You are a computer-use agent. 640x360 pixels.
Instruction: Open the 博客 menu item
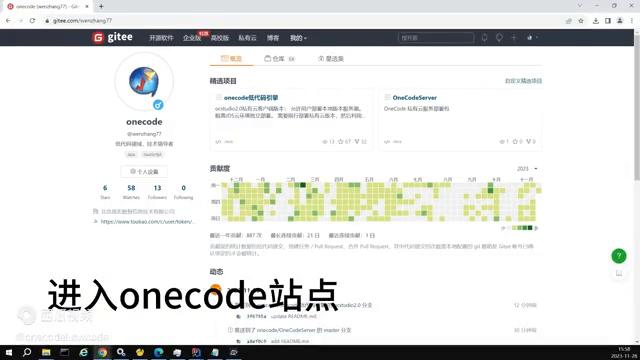click(273, 38)
